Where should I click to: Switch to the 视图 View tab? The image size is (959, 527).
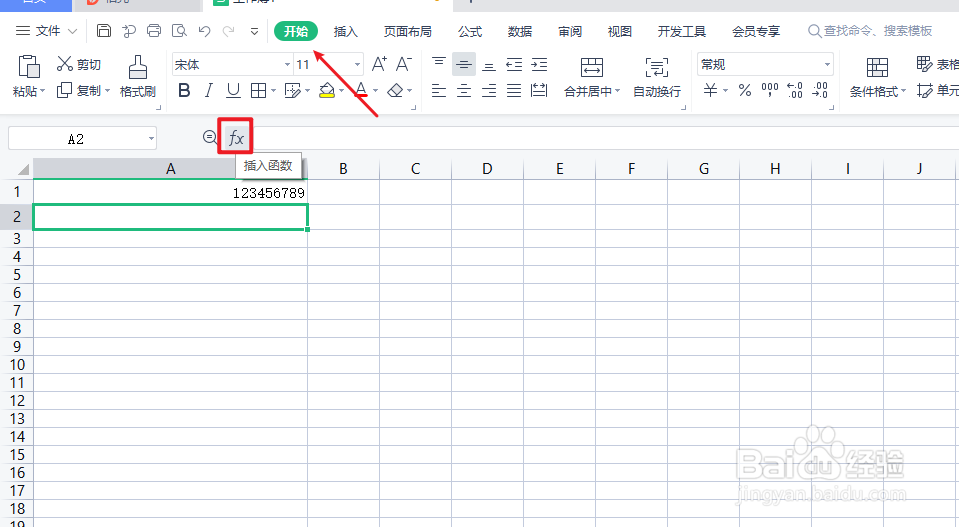pos(620,31)
